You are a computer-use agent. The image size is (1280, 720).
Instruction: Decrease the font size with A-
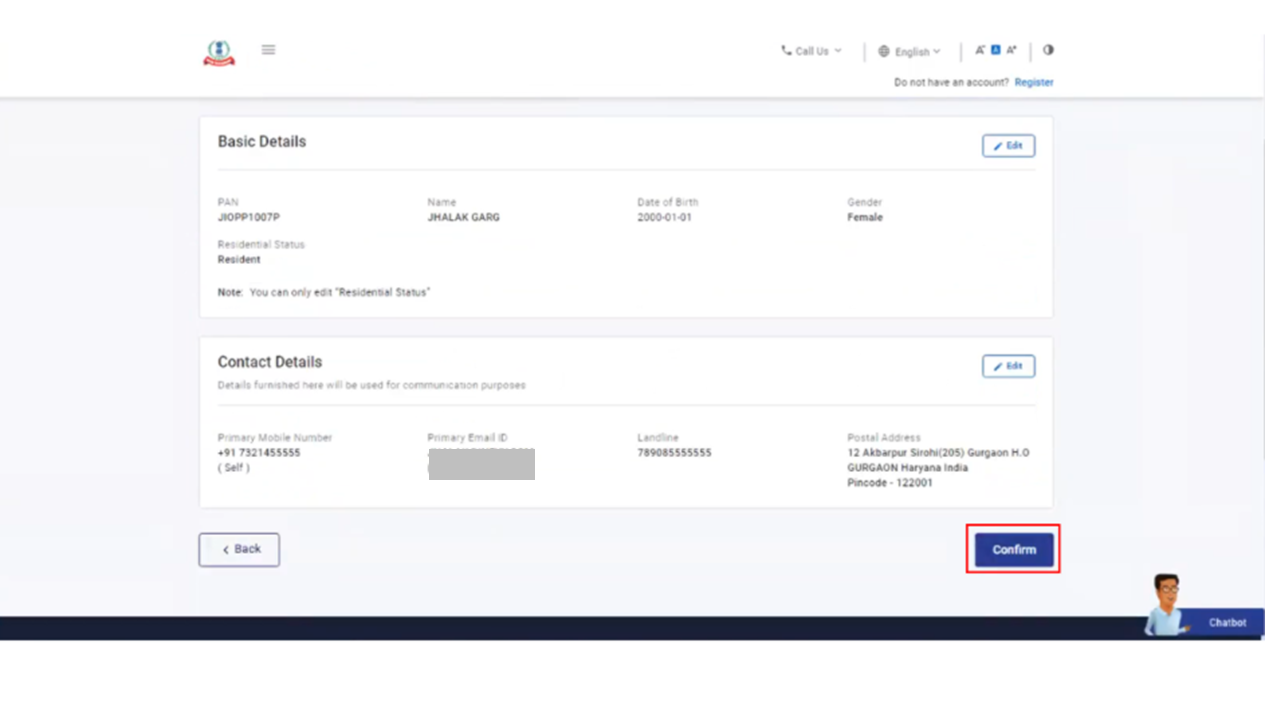click(980, 50)
